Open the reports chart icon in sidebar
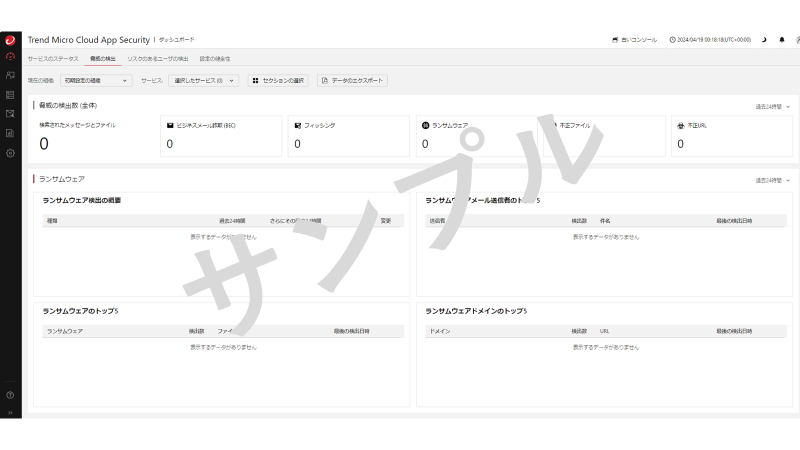 pos(10,133)
